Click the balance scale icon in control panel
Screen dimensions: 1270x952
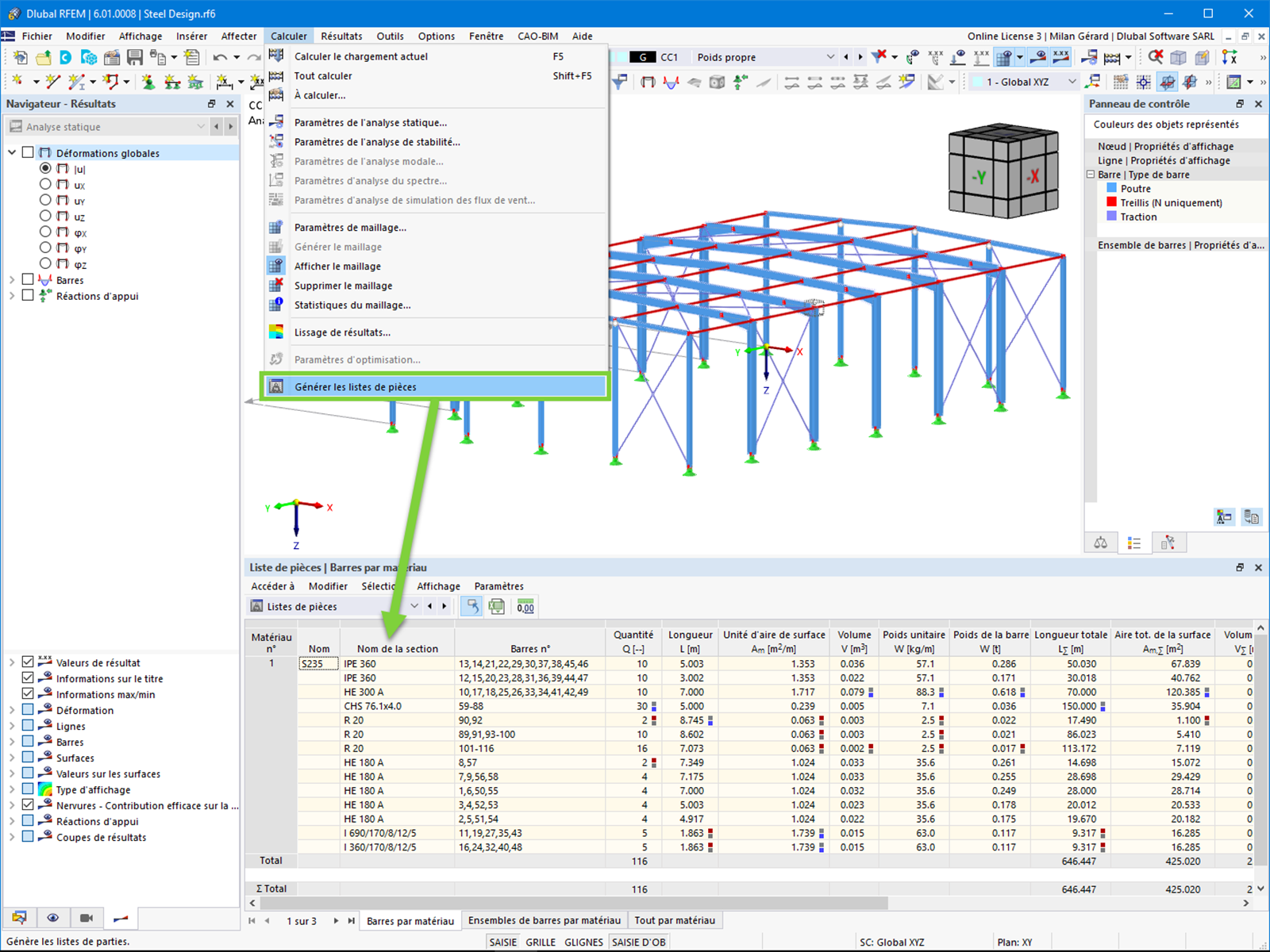pos(1101,543)
